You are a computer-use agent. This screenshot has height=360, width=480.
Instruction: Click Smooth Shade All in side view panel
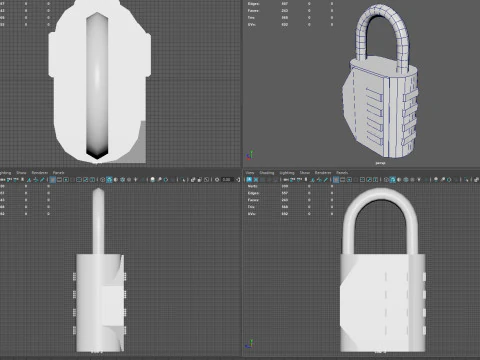coord(109,179)
